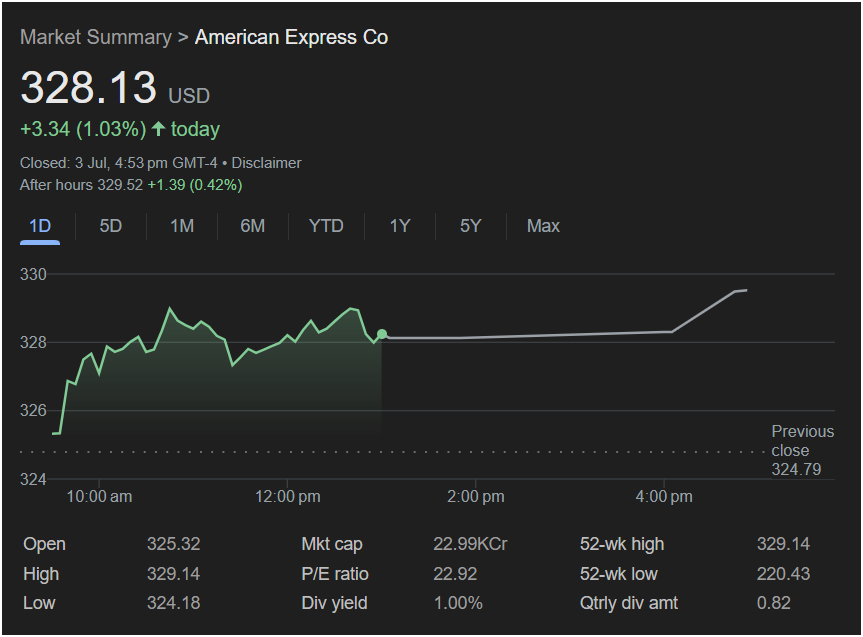Click the daily High value 329.14
Viewport: 863px width, 637px height.
click(x=173, y=574)
